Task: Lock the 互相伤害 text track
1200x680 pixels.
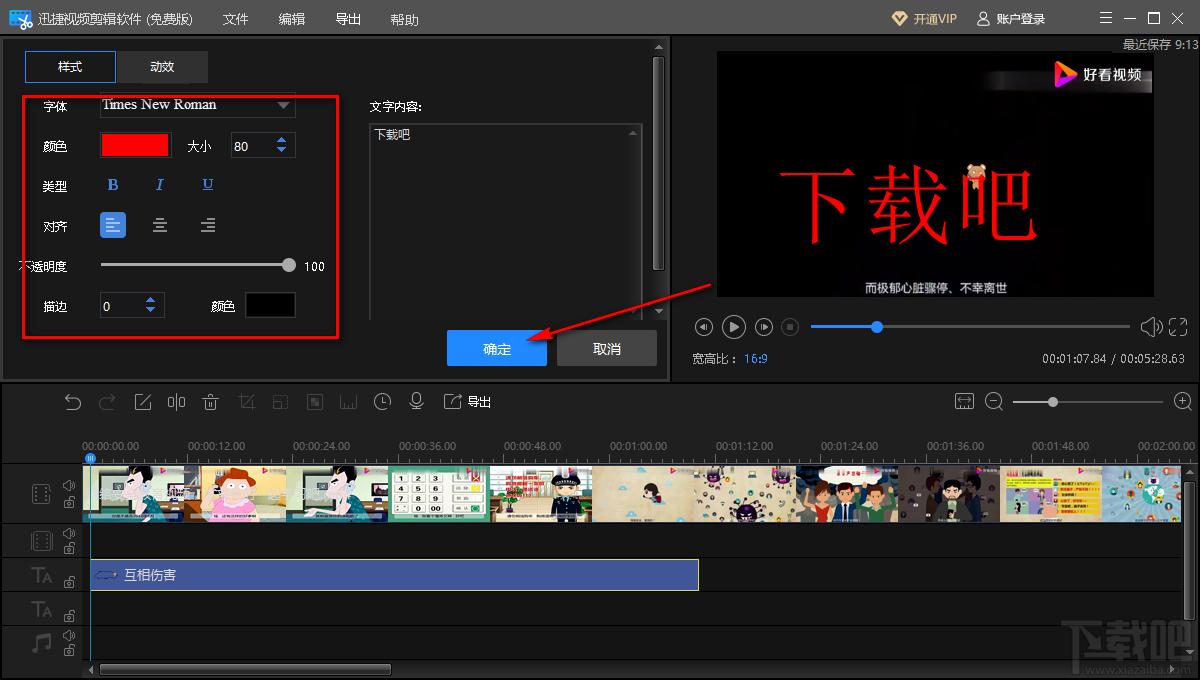Action: tap(68, 582)
